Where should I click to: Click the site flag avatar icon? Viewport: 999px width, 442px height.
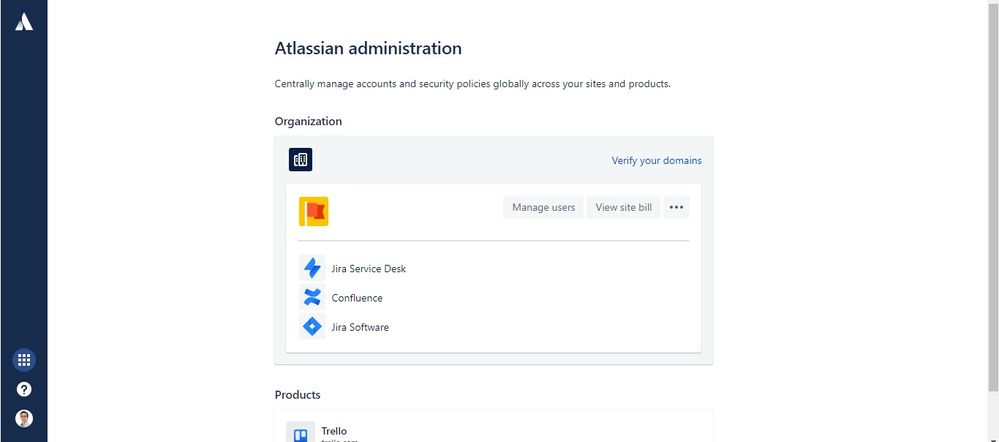[313, 211]
